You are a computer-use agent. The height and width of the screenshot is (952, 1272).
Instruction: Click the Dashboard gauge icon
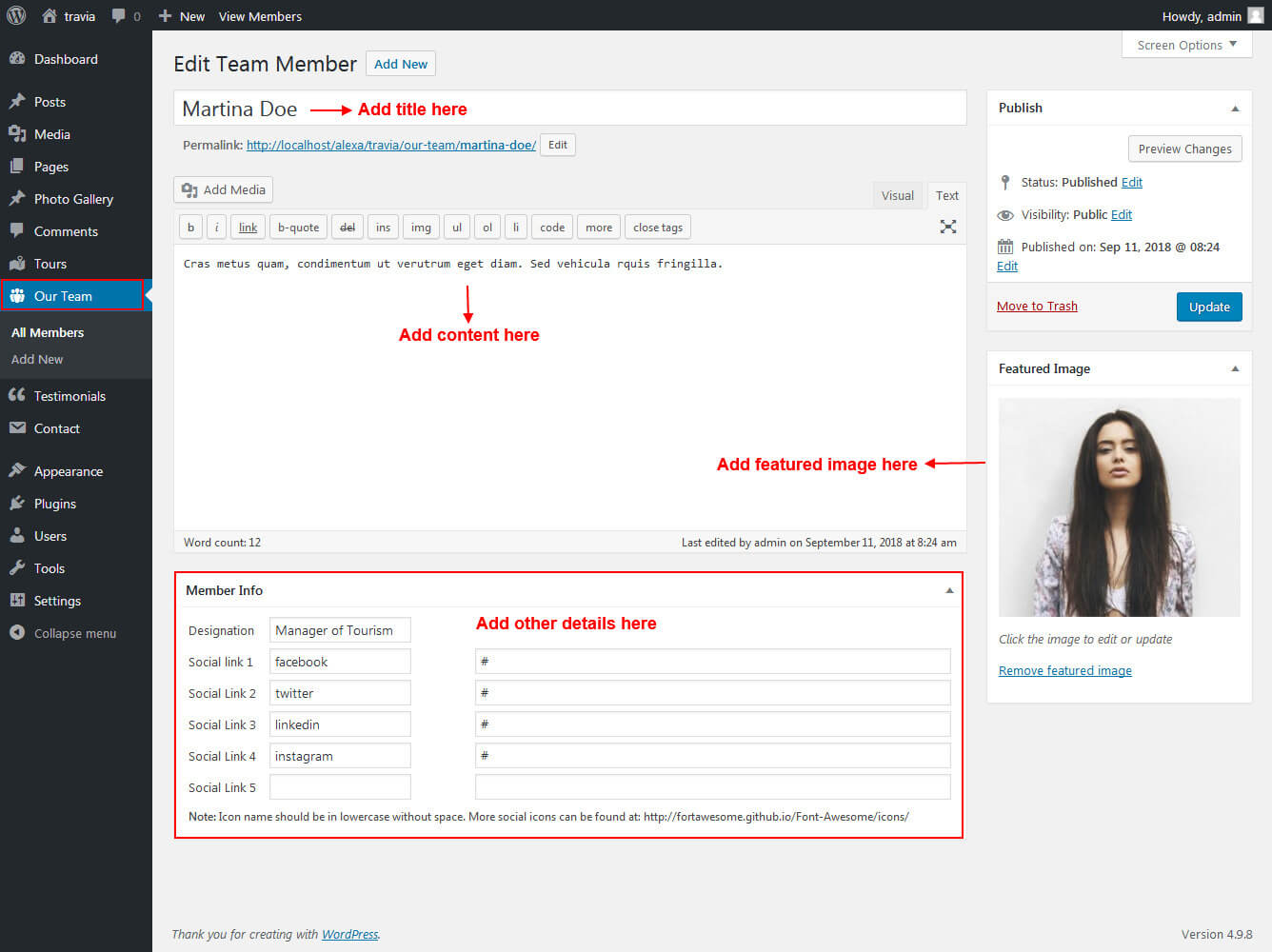click(x=17, y=58)
